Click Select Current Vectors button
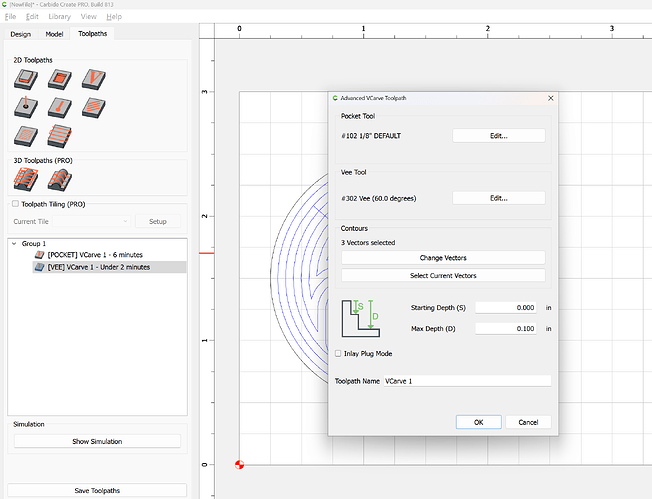Image resolution: width=652 pixels, height=499 pixels. click(443, 275)
